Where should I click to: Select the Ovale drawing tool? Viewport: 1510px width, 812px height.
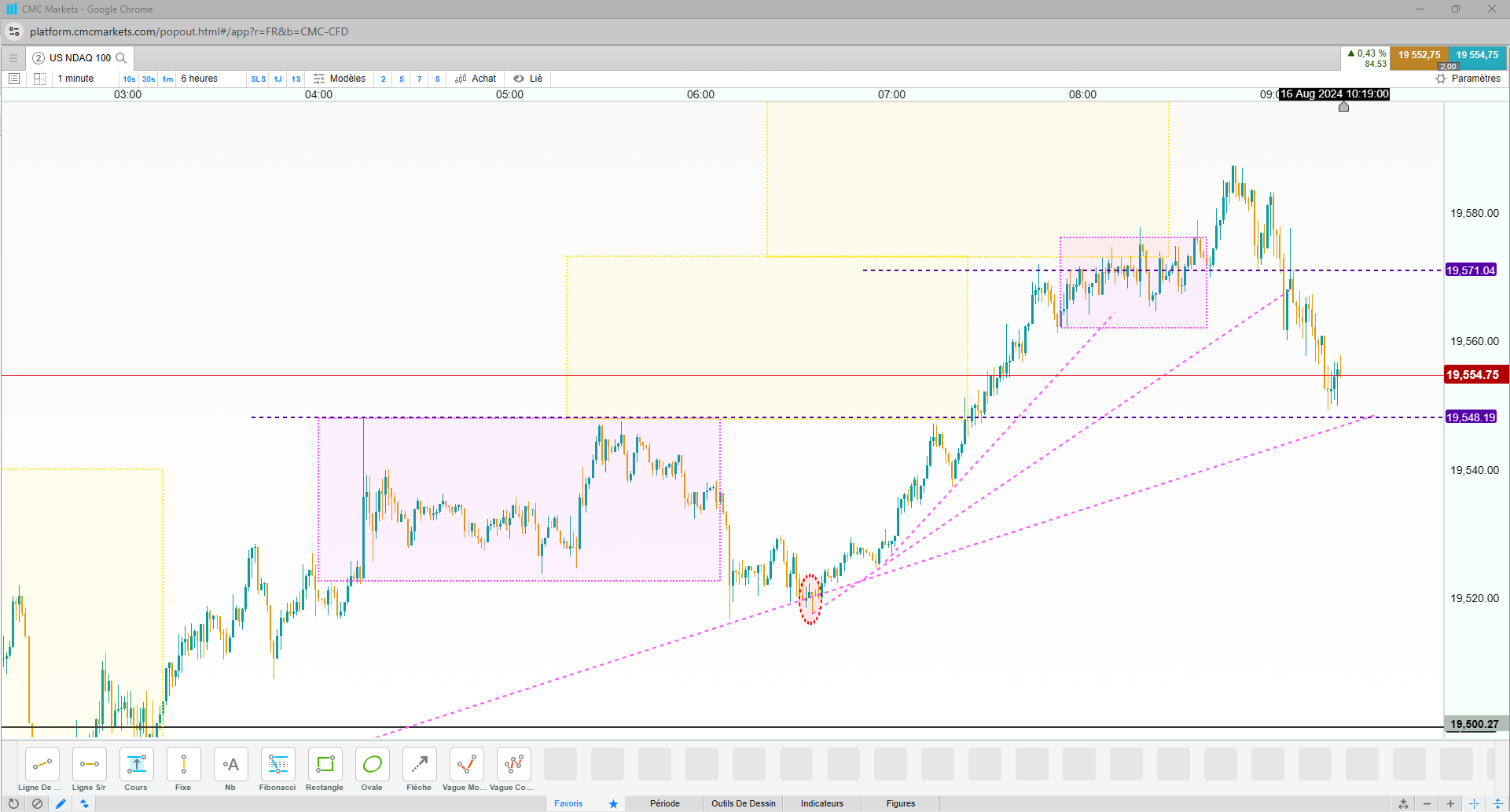[x=373, y=764]
